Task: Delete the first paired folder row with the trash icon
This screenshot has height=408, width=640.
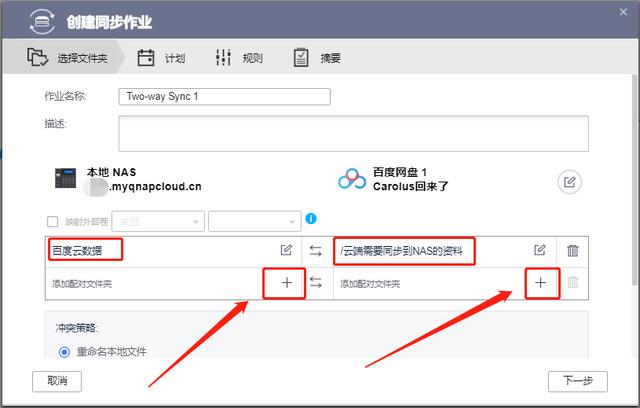Action: coord(573,250)
